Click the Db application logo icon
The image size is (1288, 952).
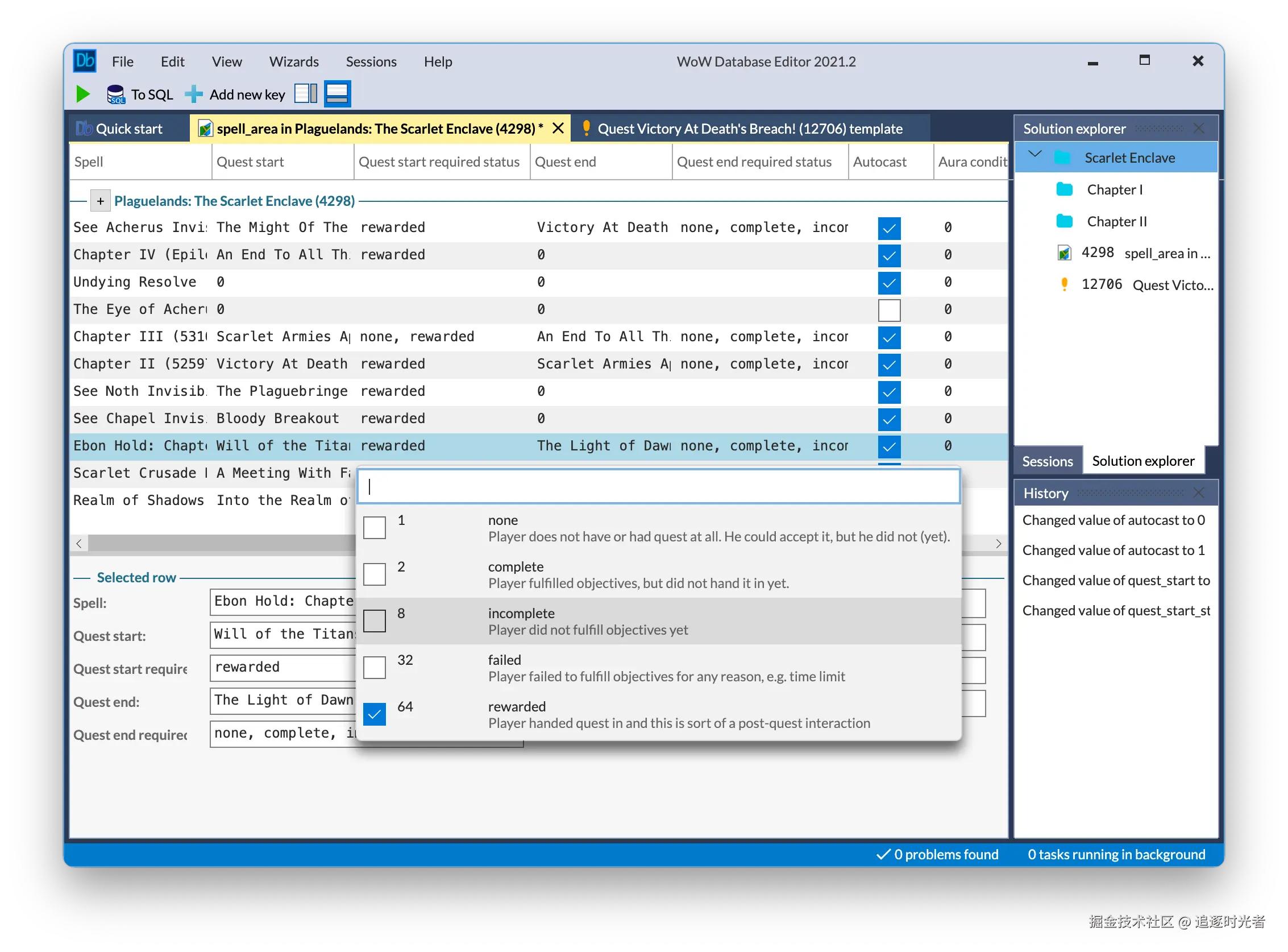(85, 61)
